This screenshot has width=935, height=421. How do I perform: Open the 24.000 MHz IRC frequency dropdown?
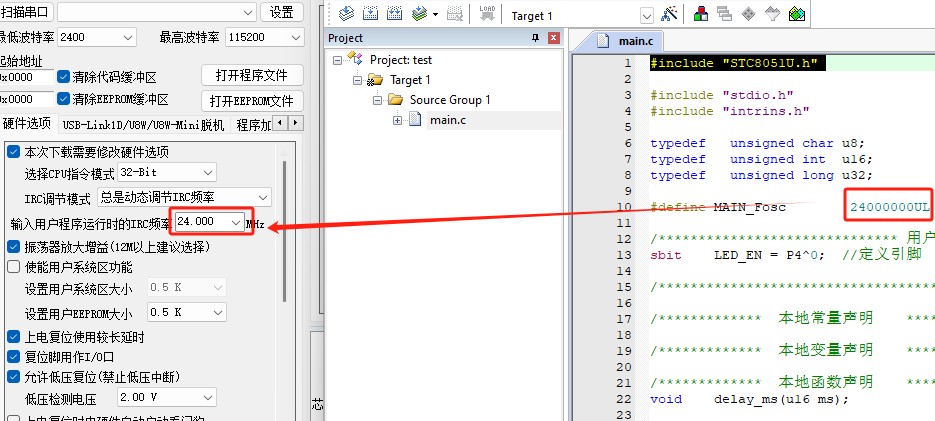210,221
